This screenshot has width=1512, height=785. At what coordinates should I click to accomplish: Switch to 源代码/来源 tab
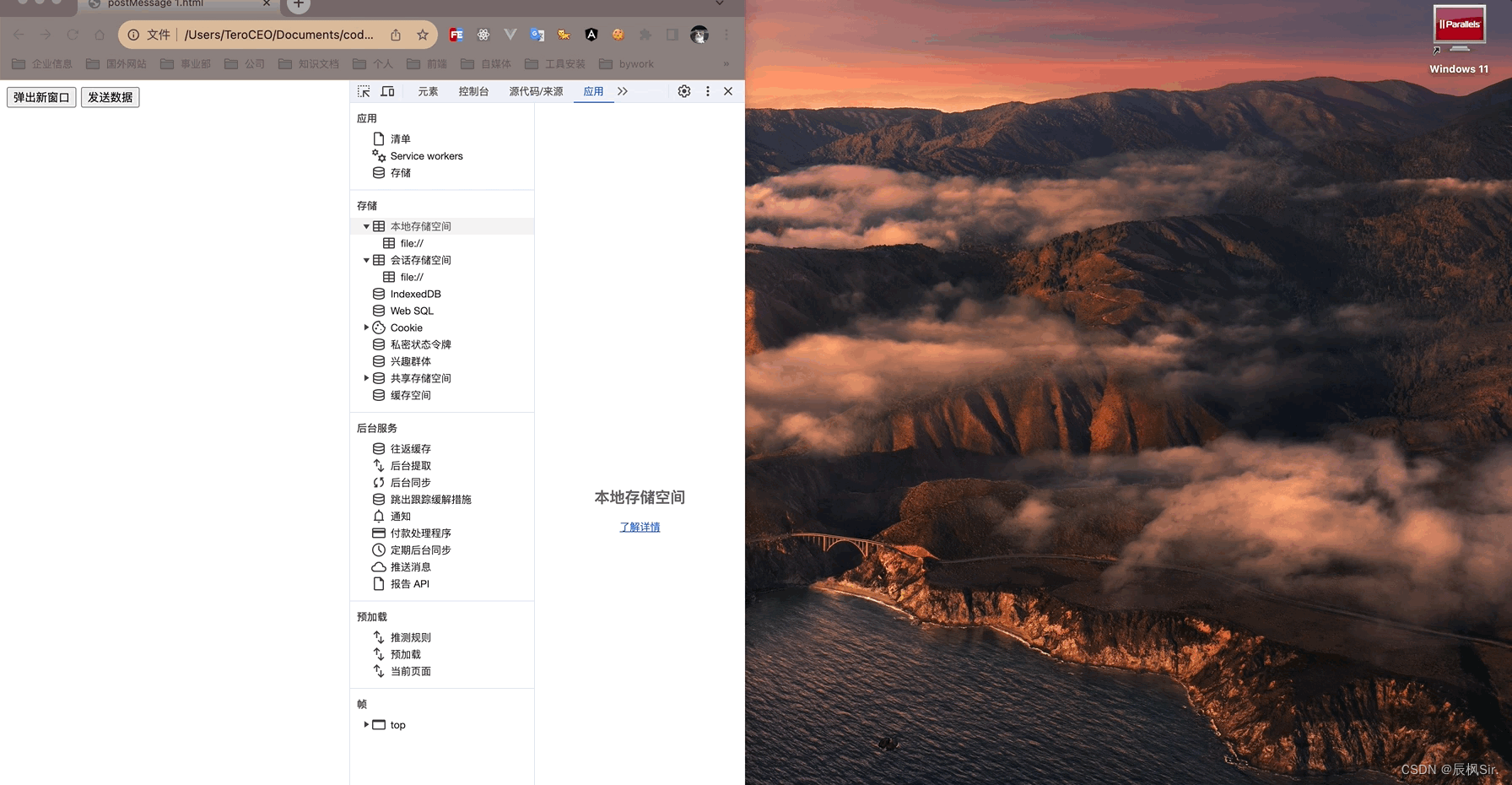(536, 91)
